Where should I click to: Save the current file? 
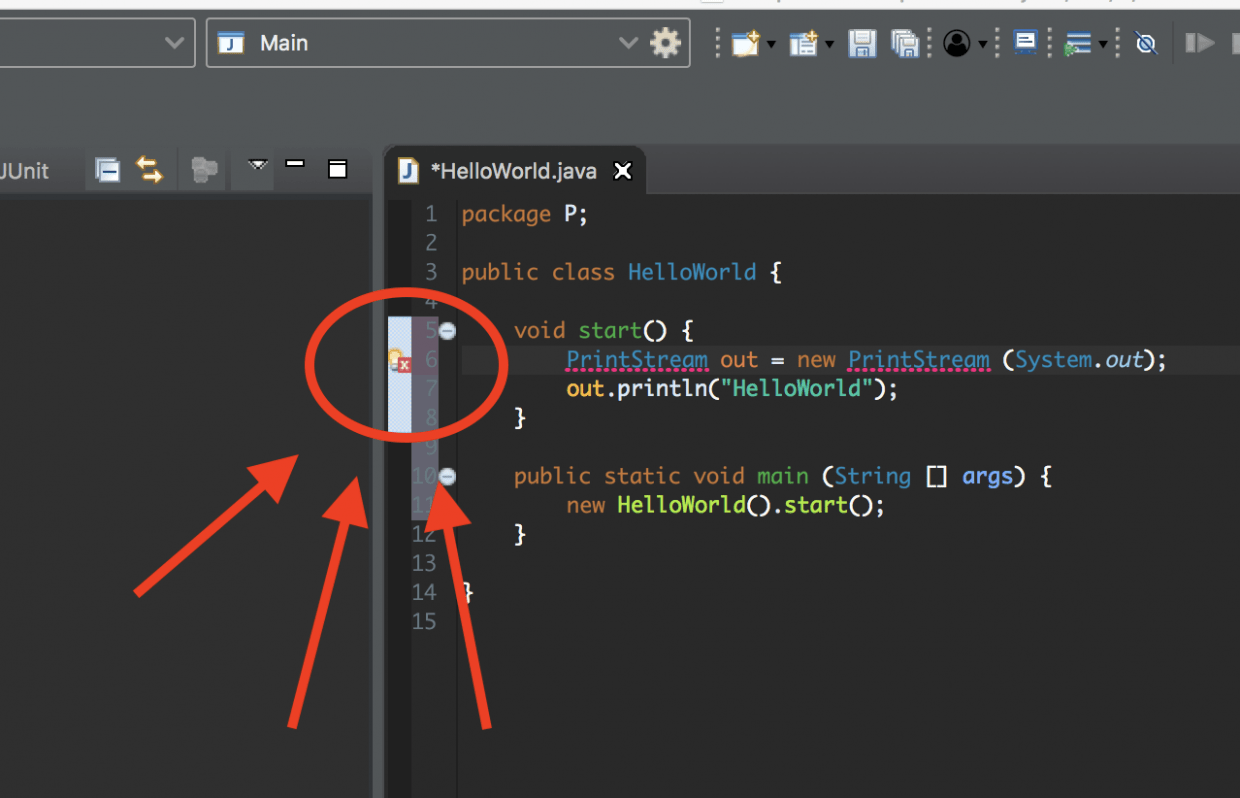click(862, 43)
